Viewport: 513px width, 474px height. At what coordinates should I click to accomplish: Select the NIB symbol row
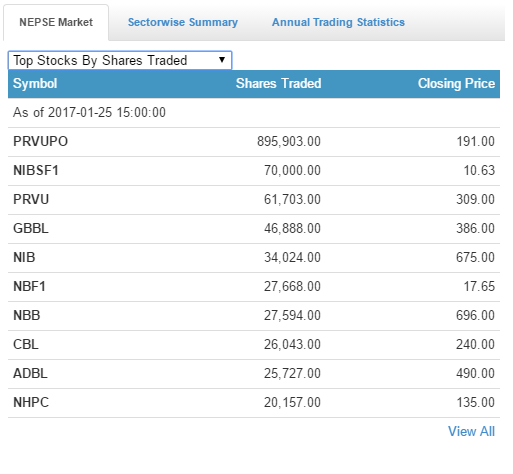point(254,257)
